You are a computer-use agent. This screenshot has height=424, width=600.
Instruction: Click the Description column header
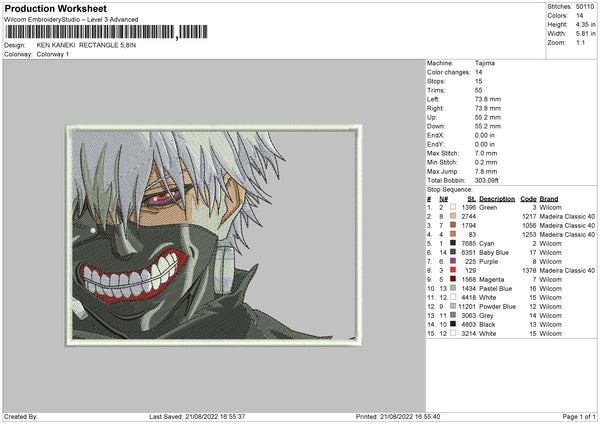point(497,199)
